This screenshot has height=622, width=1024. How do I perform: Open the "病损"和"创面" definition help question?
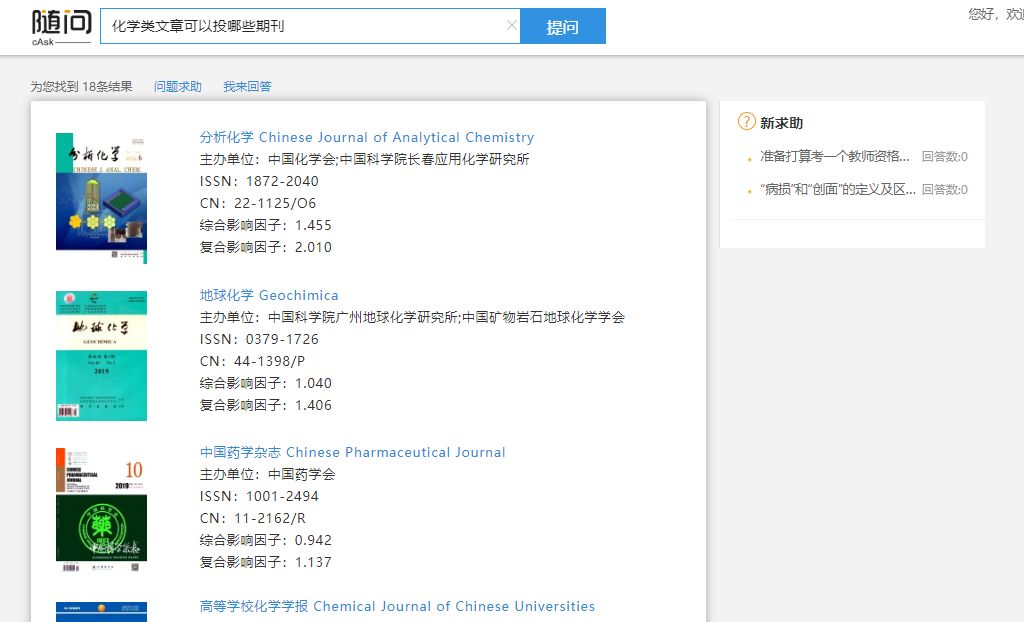pyautogui.click(x=837, y=190)
